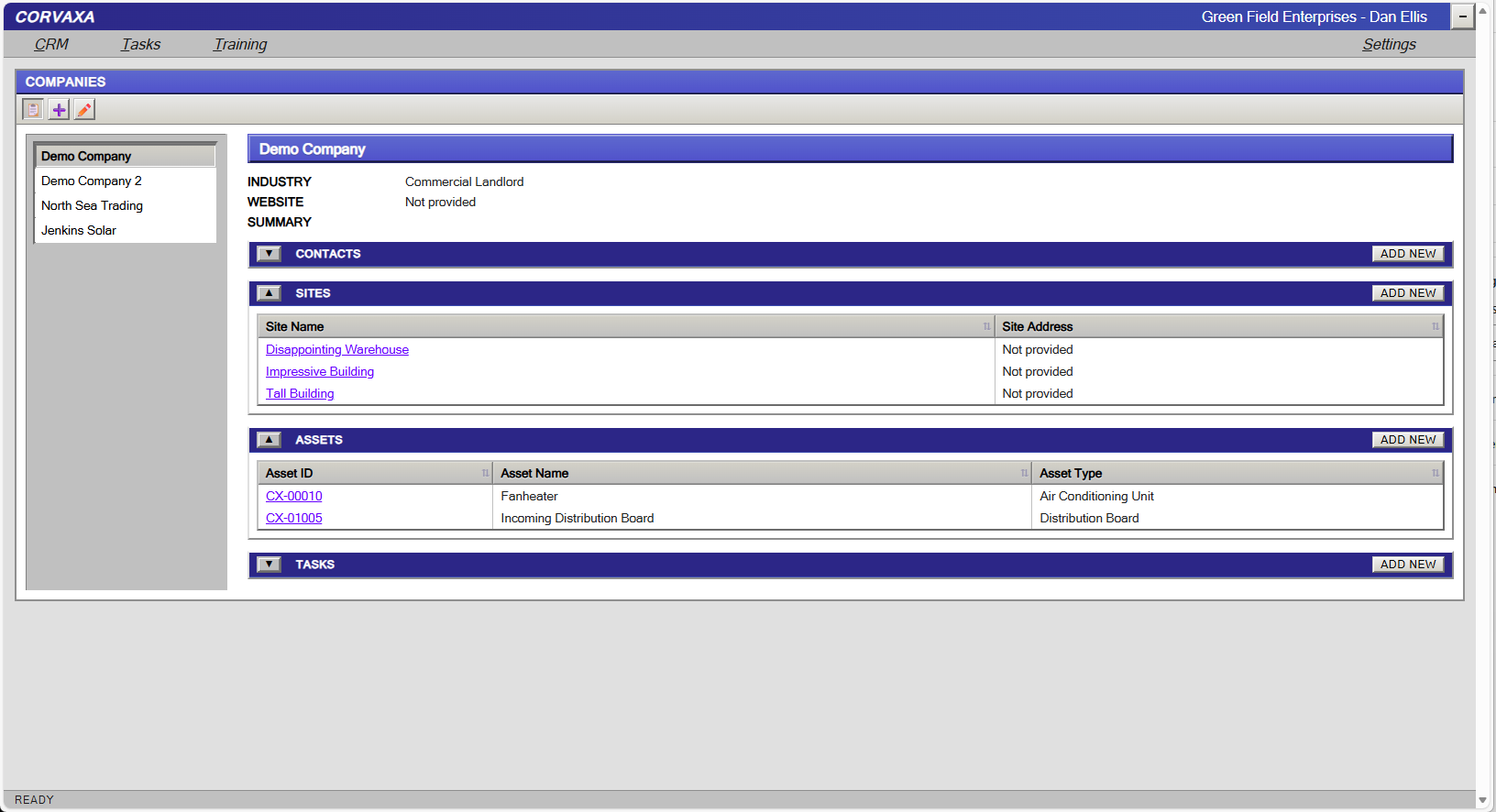Viewport: 1496px width, 812px height.
Task: Select North Sea Trading in company list
Action: click(x=92, y=206)
